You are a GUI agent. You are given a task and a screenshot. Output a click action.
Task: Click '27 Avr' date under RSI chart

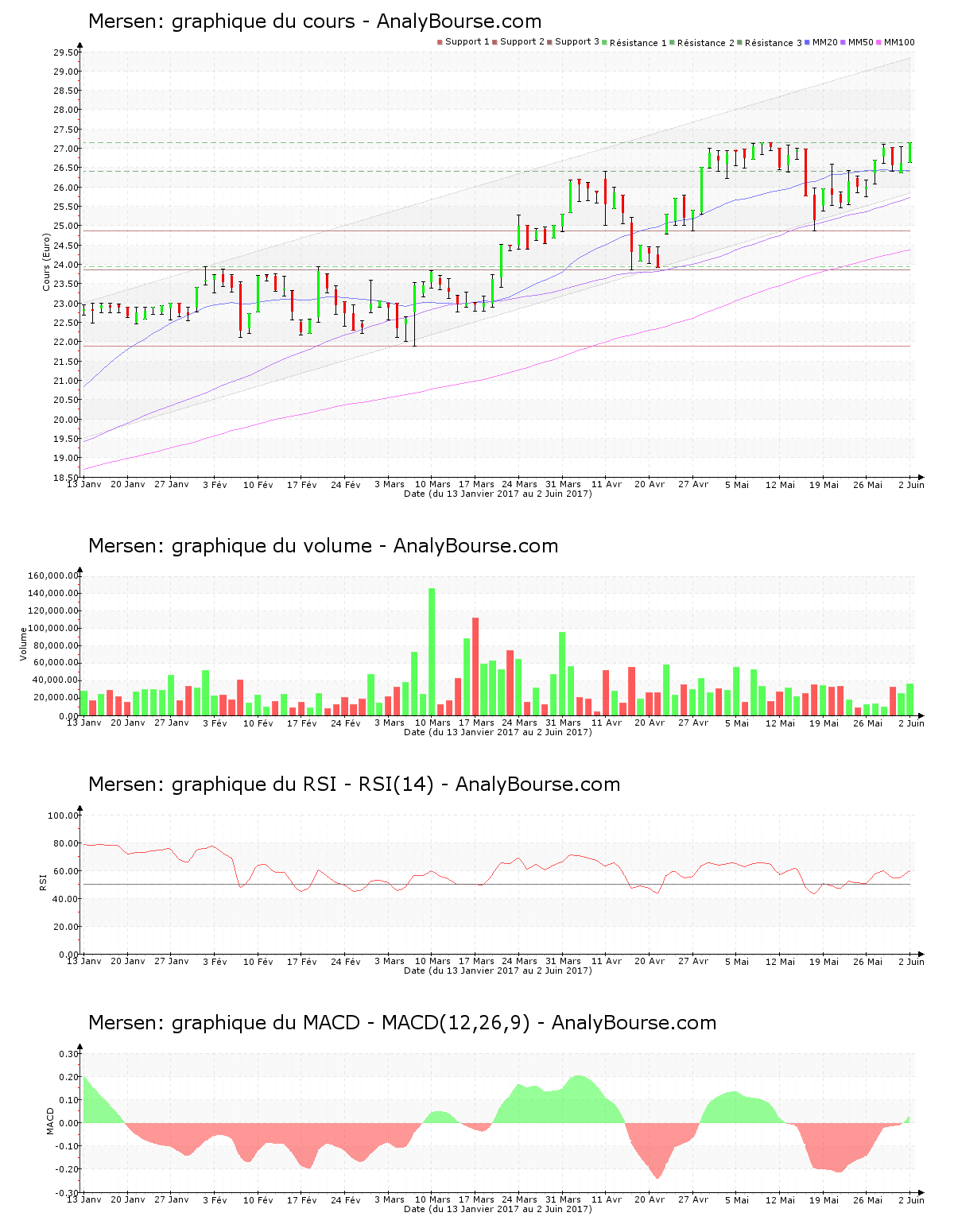[693, 961]
